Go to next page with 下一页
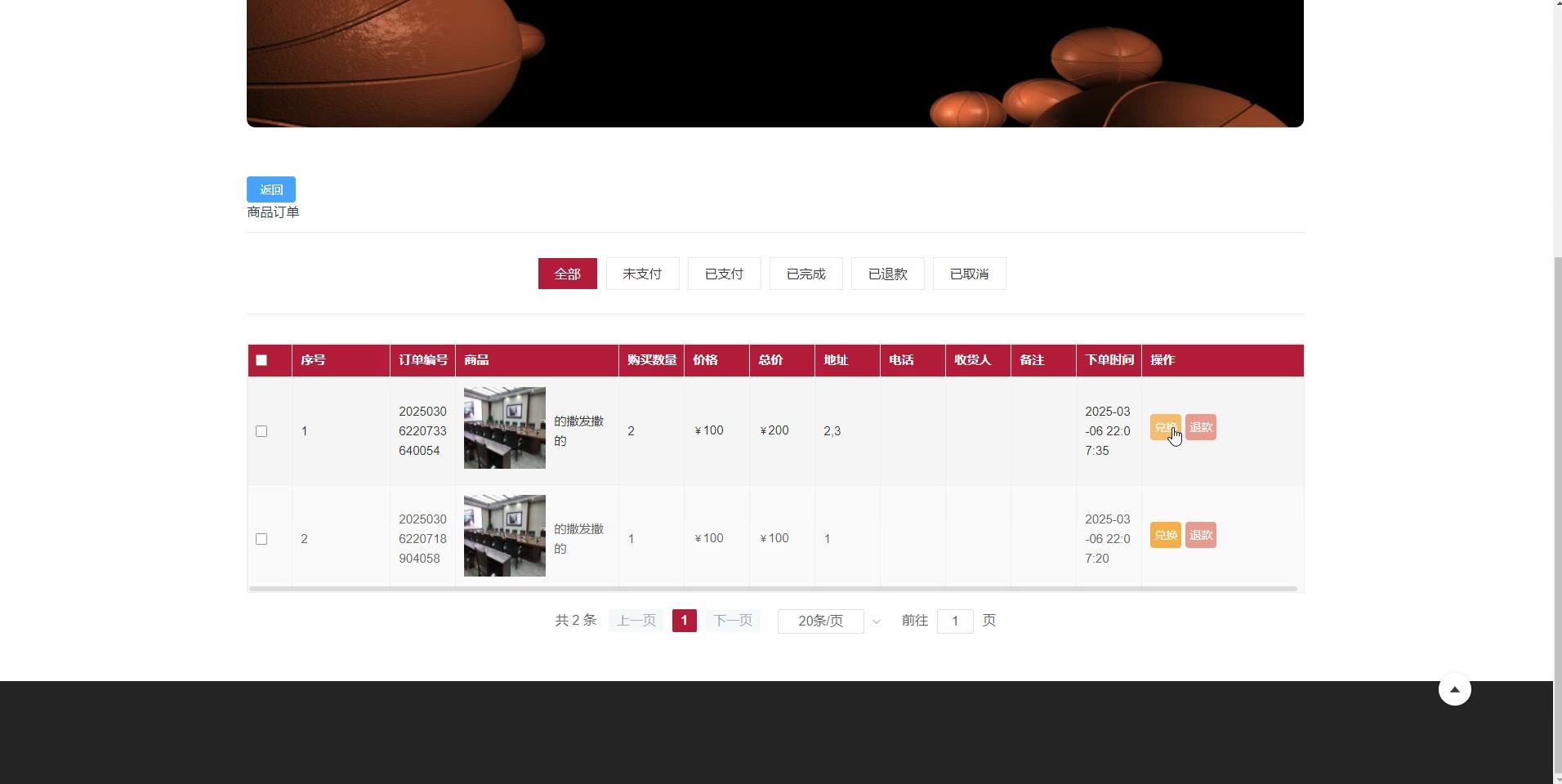The width and height of the screenshot is (1562, 784). point(733,621)
